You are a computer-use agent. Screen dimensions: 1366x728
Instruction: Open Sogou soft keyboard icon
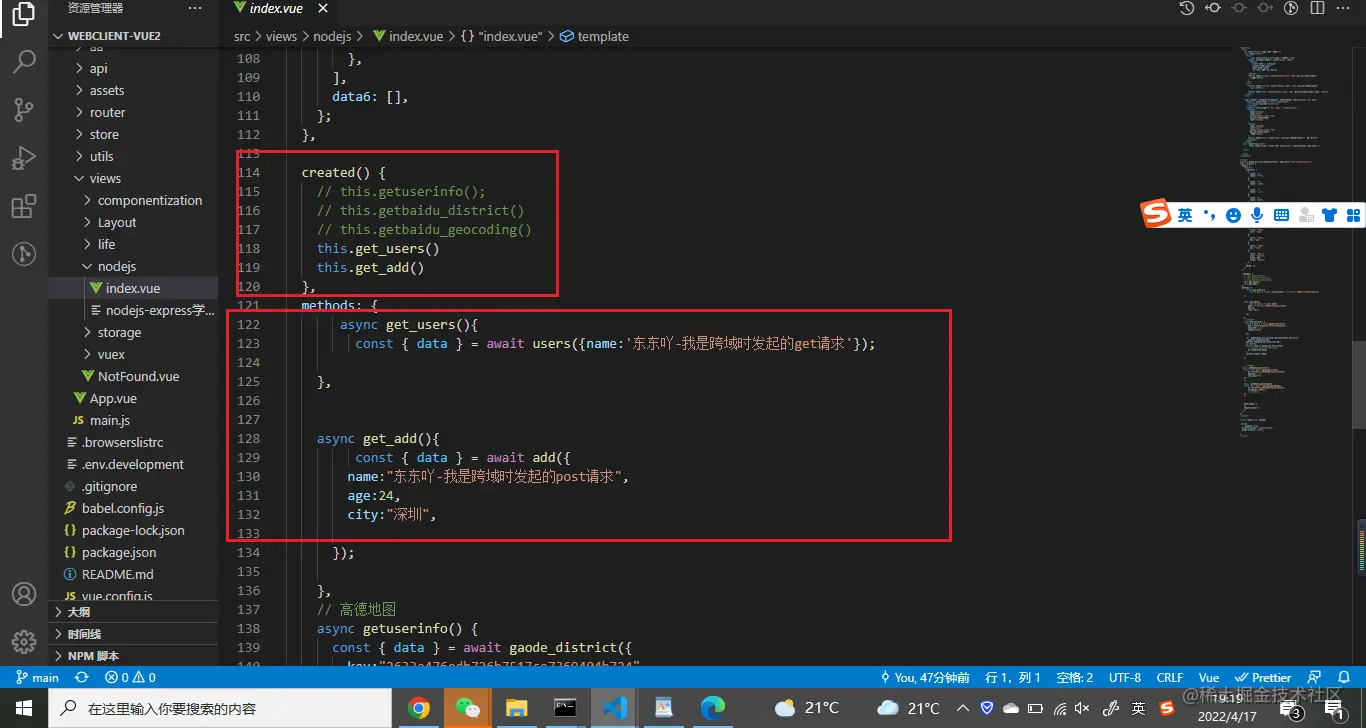[1281, 215]
